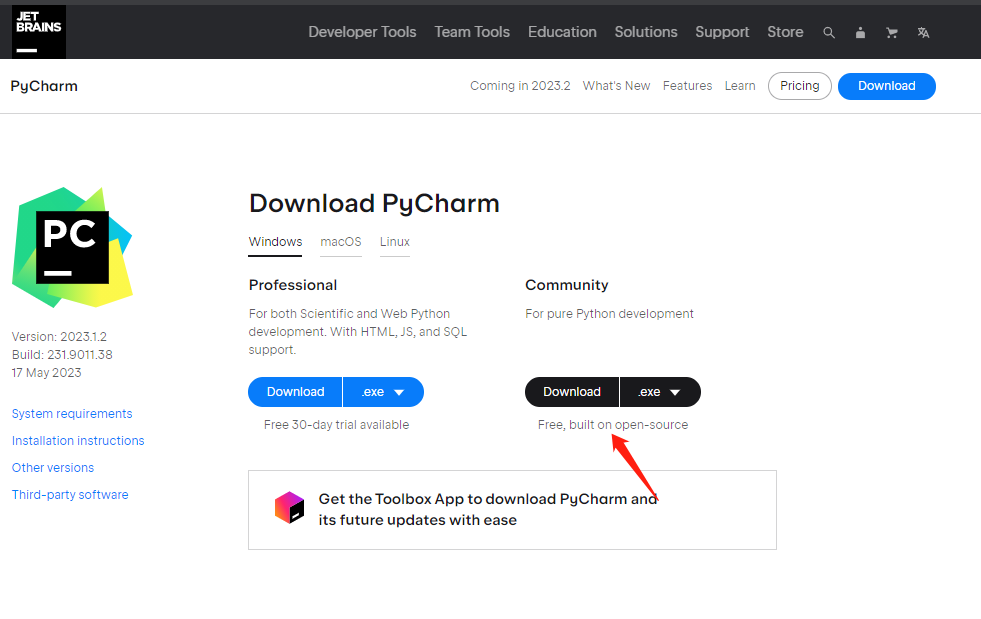Switch to the macOS tab

pyautogui.click(x=341, y=242)
